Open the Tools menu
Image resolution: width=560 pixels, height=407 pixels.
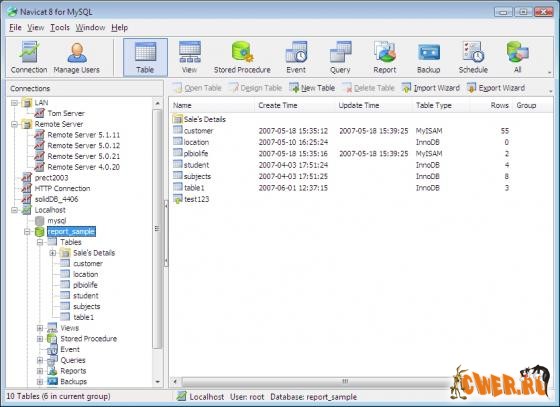pyautogui.click(x=60, y=27)
